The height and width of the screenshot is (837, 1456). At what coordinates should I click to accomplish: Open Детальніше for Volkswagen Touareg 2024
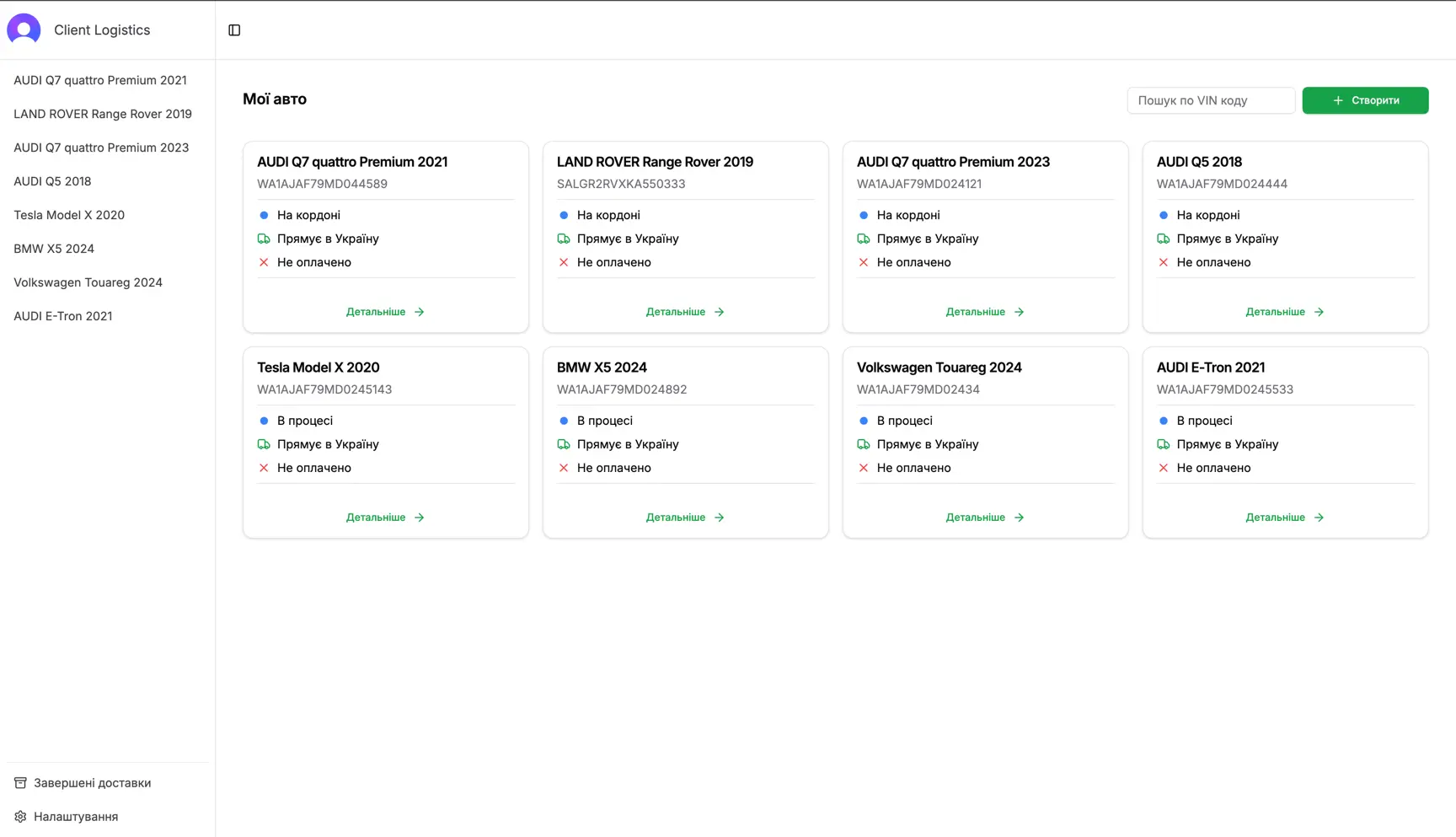pos(985,518)
